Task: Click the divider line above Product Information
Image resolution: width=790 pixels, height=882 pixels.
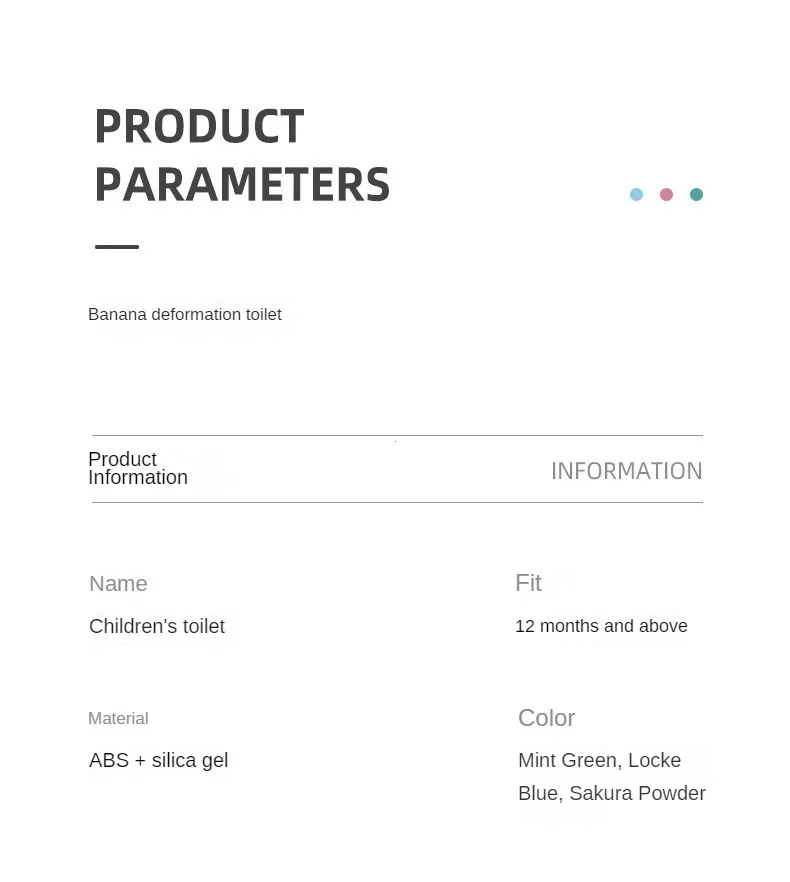Action: 397,435
